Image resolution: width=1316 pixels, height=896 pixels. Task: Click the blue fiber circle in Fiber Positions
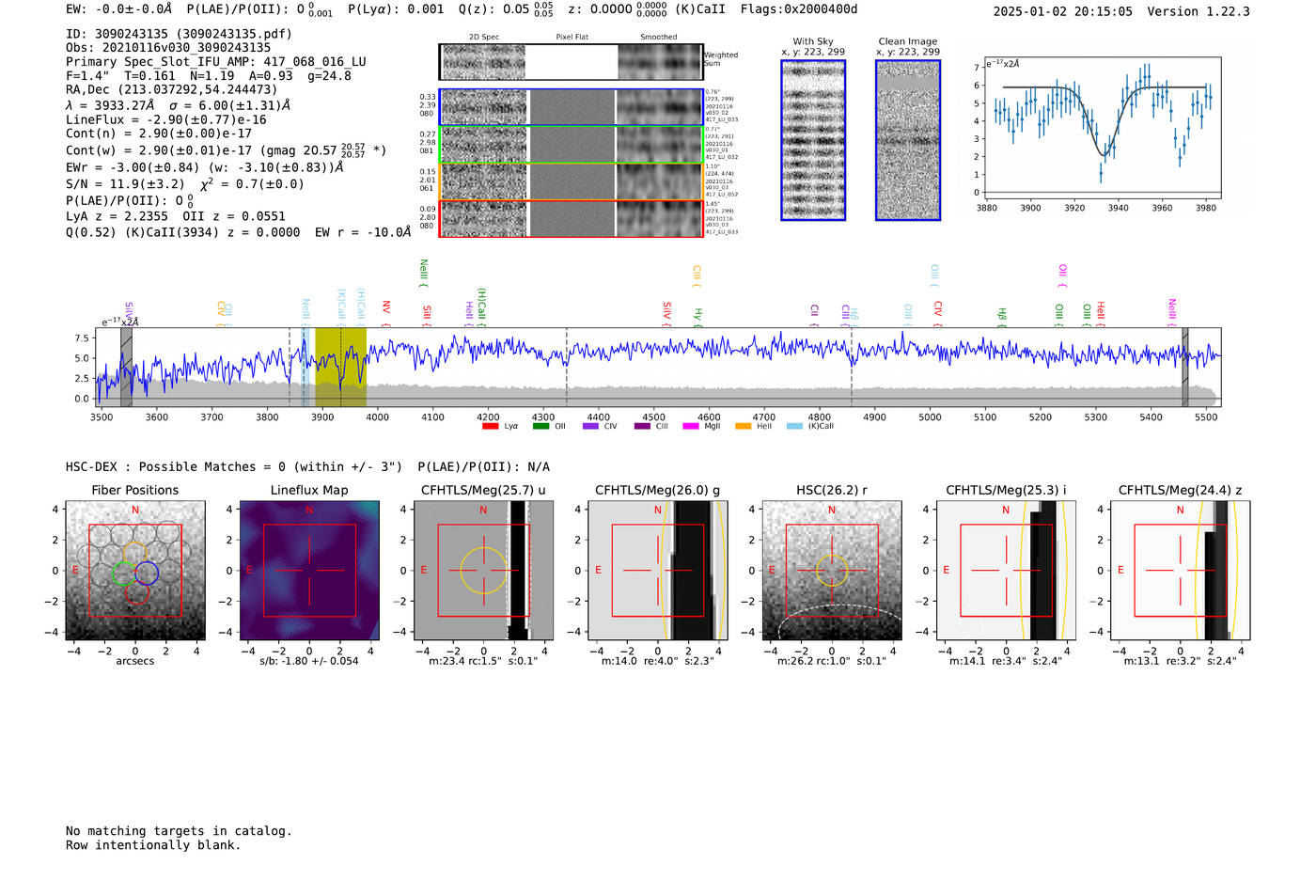point(147,573)
